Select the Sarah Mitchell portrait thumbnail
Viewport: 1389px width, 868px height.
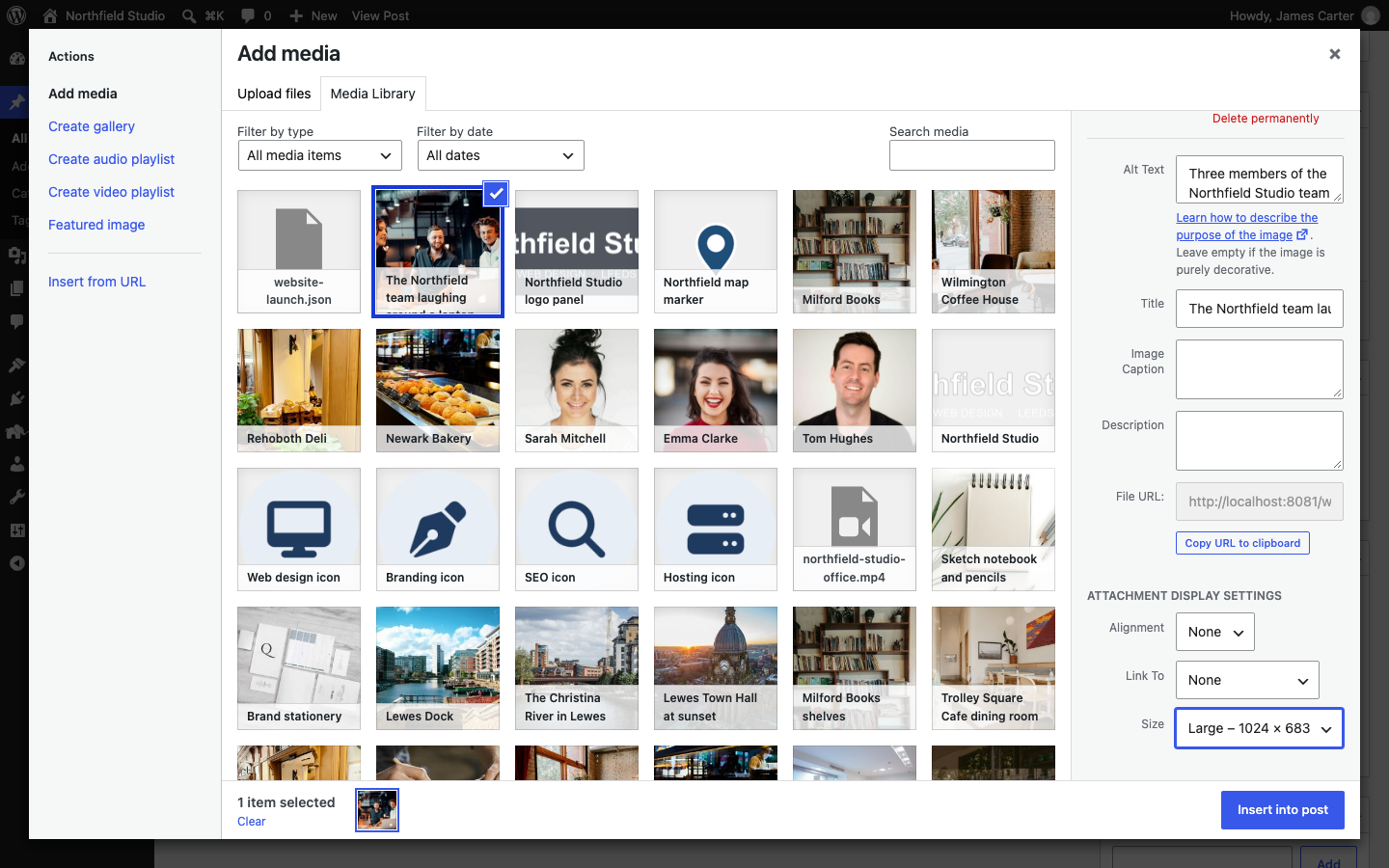coord(577,391)
